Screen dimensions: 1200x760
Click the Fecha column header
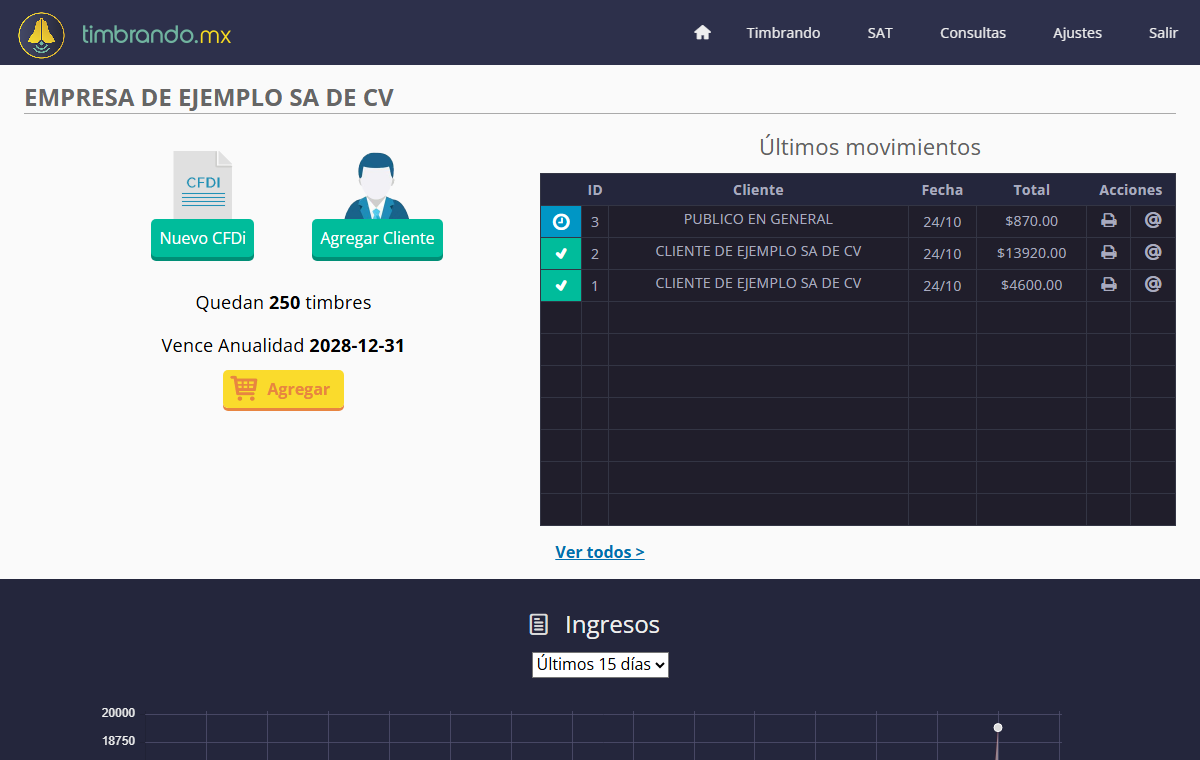(942, 190)
